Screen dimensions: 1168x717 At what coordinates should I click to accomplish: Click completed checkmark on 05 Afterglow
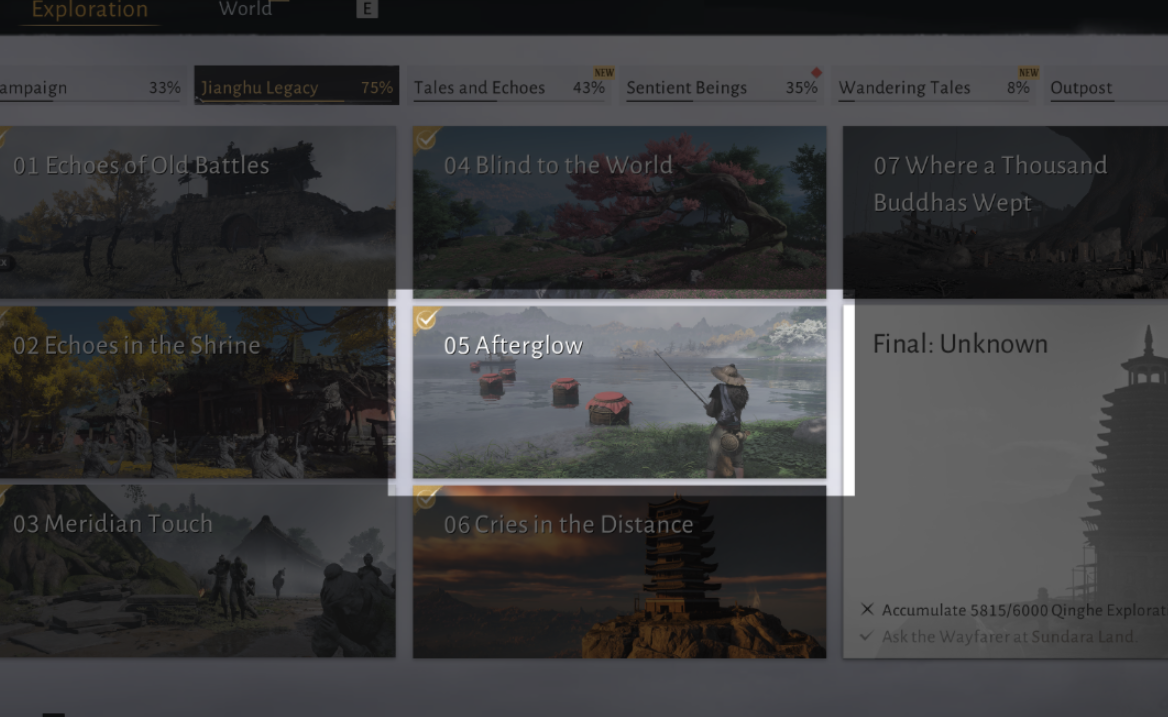[426, 319]
